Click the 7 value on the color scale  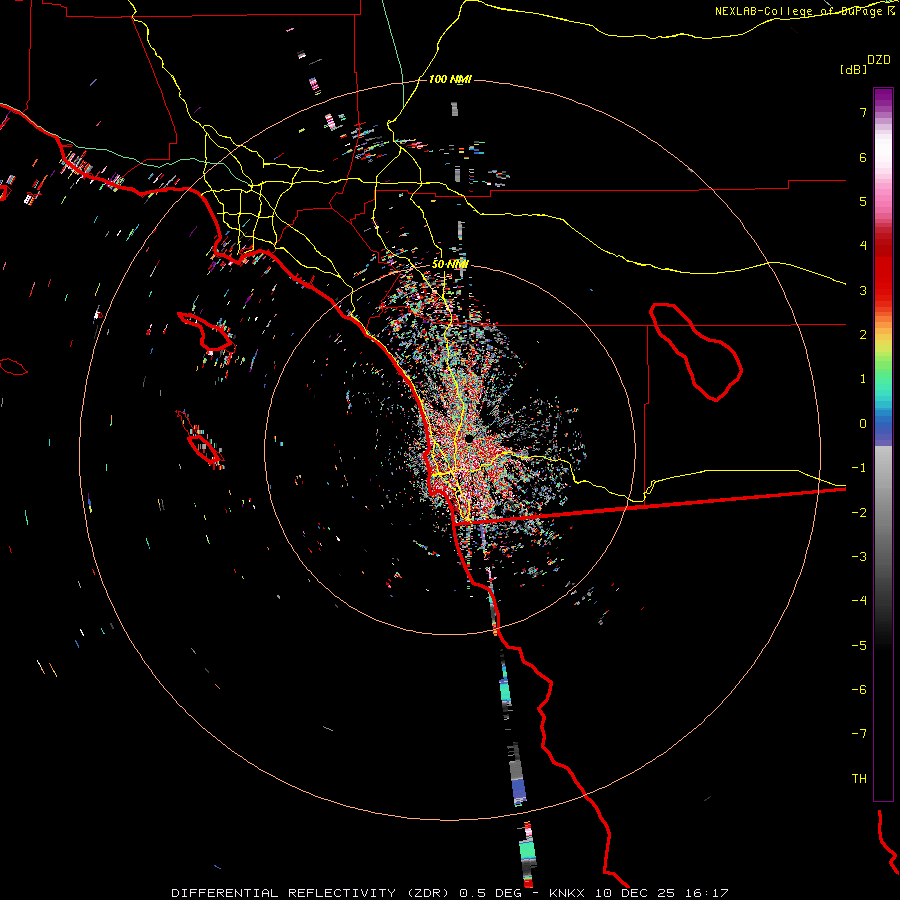tap(863, 112)
